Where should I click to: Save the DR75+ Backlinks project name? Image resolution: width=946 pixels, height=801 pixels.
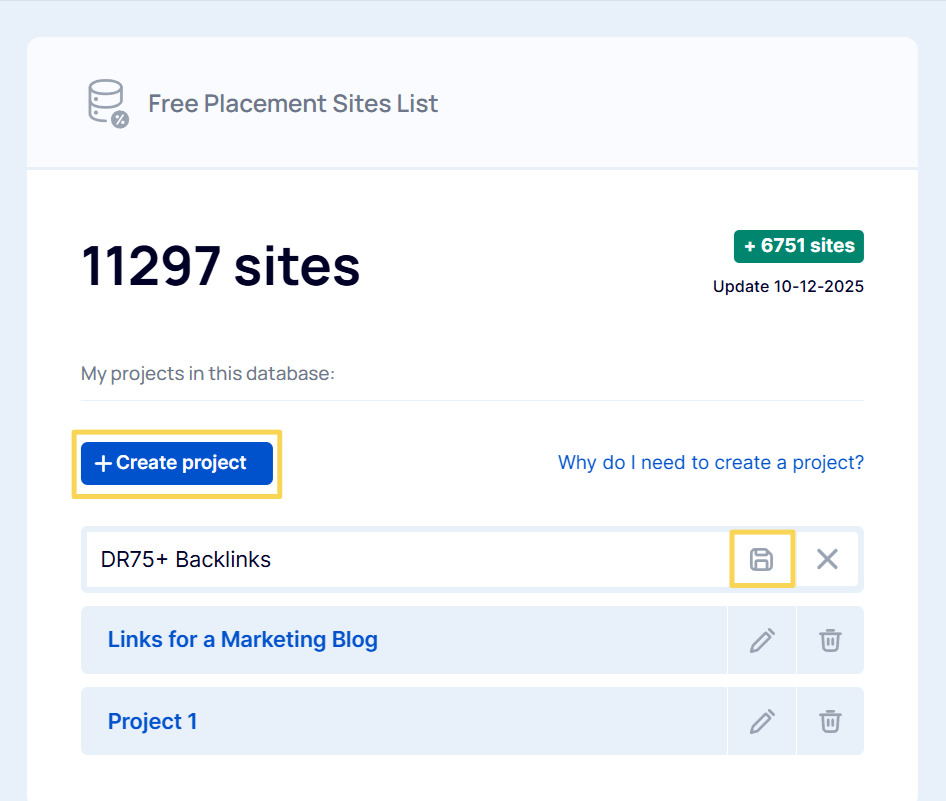pos(761,559)
